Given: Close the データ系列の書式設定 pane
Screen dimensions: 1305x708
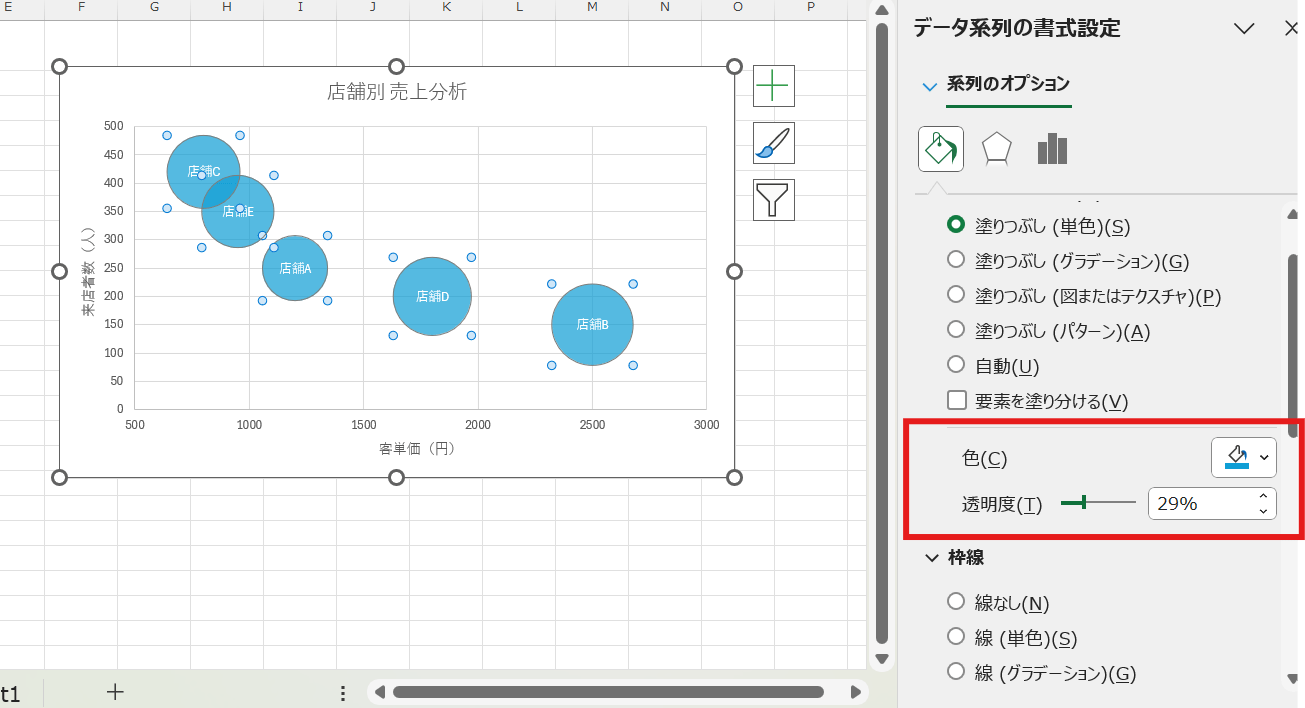Looking at the screenshot, I should point(1292,29).
